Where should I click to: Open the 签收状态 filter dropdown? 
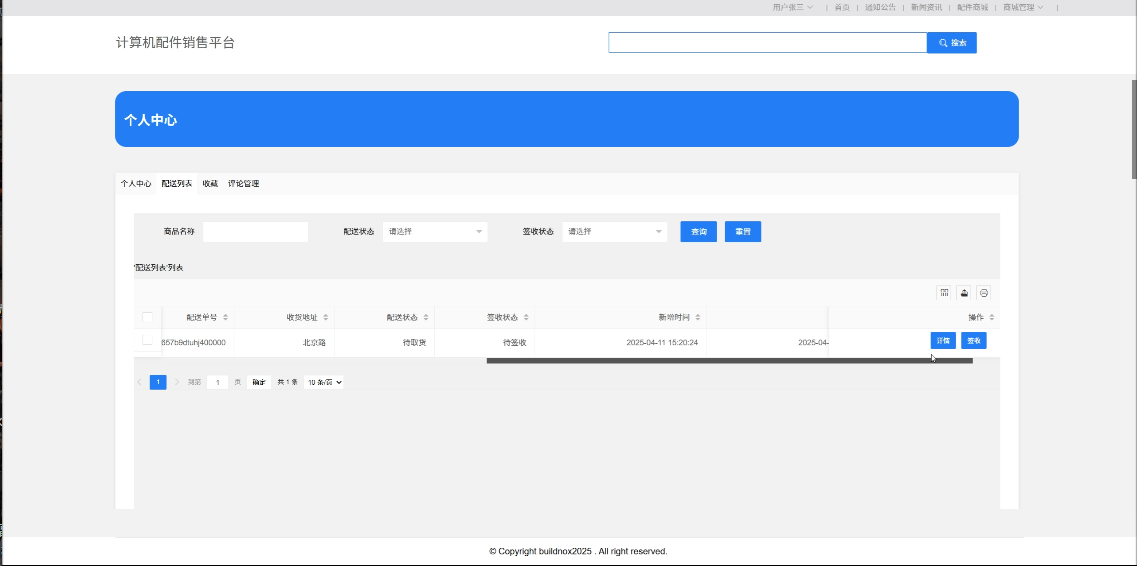click(x=615, y=232)
